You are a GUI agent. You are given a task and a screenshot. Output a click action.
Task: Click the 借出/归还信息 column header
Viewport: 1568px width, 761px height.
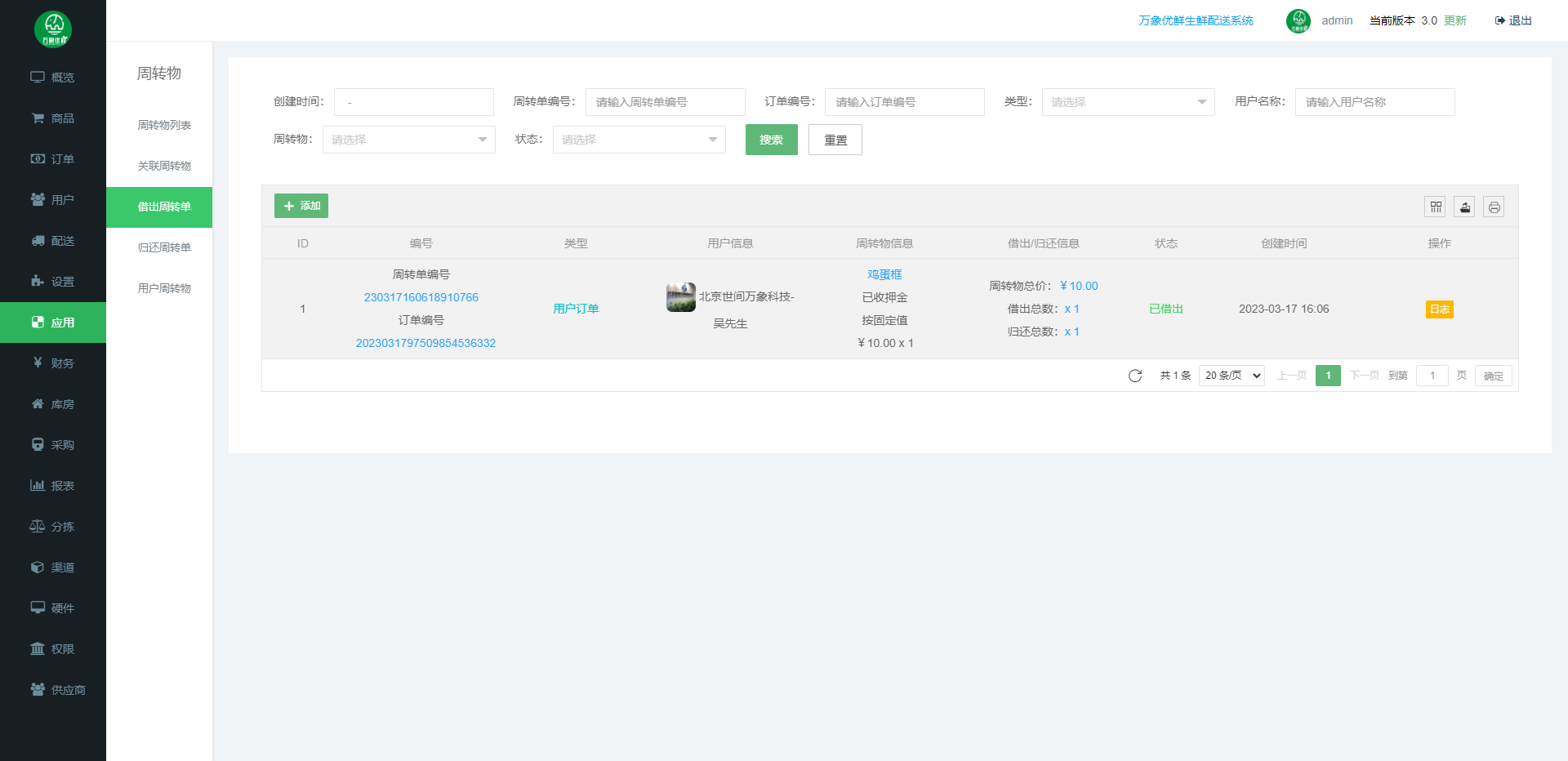pyautogui.click(x=1044, y=243)
